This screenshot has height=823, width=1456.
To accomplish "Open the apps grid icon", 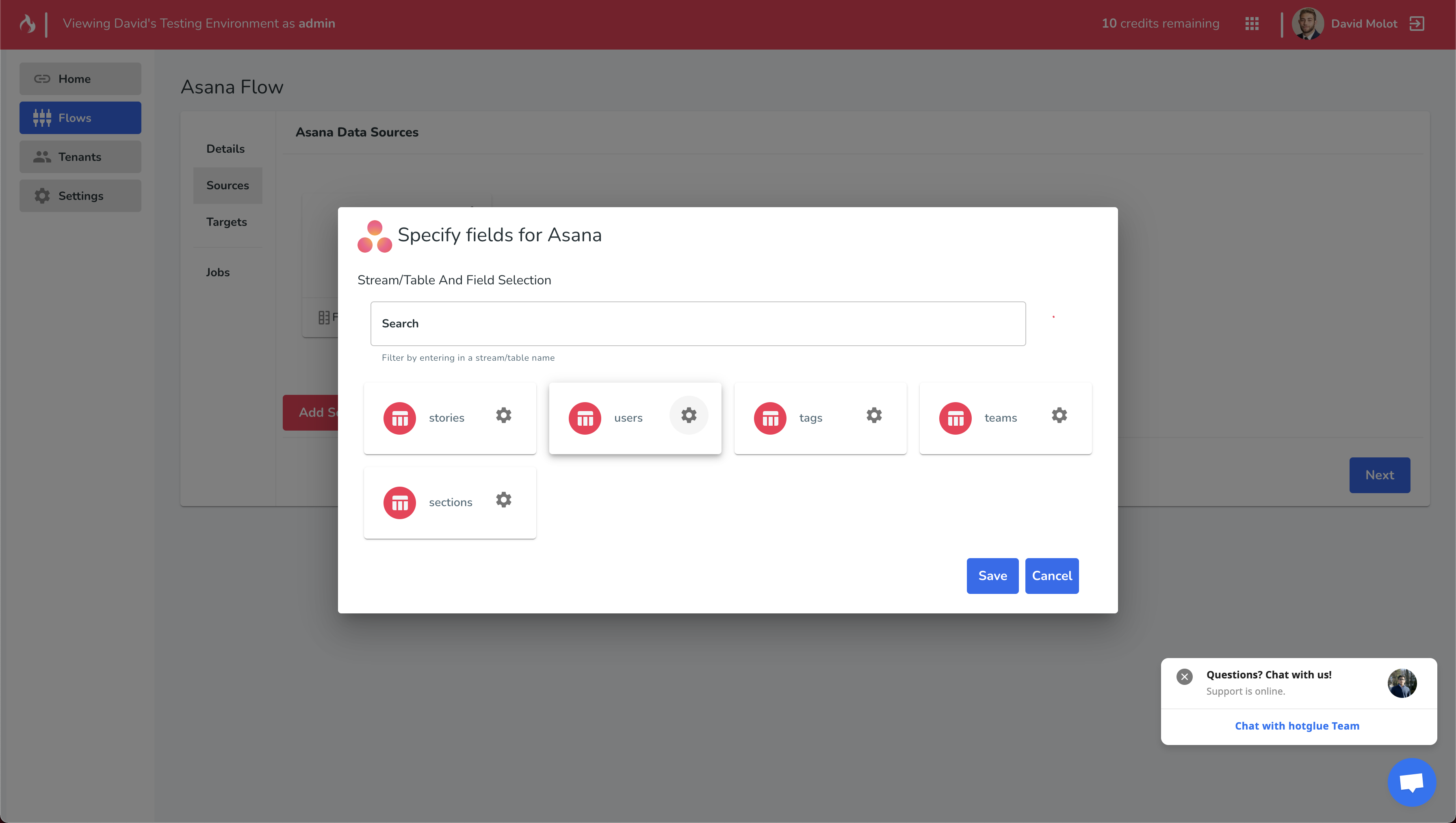I will tap(1252, 24).
